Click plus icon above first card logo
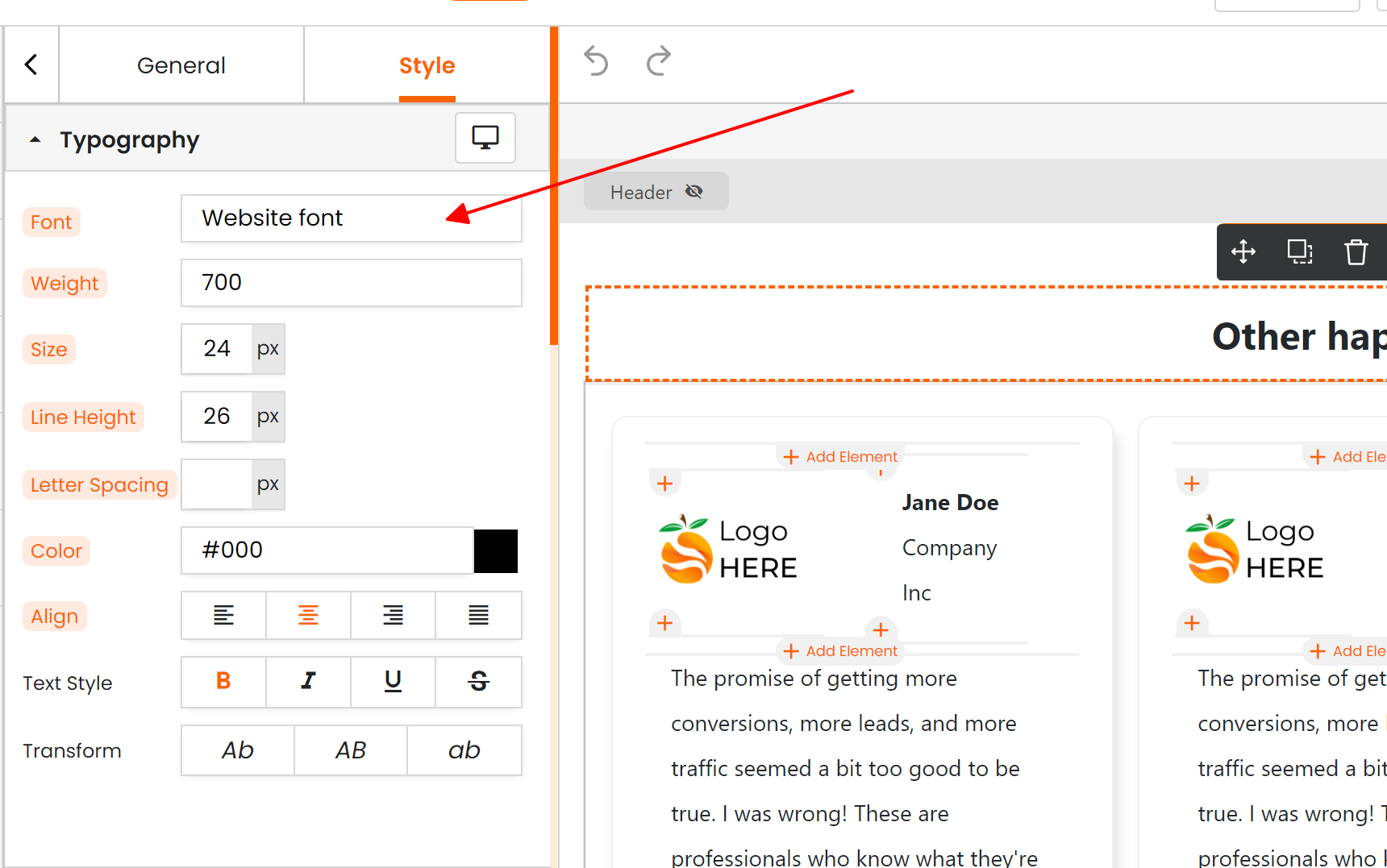 click(664, 484)
